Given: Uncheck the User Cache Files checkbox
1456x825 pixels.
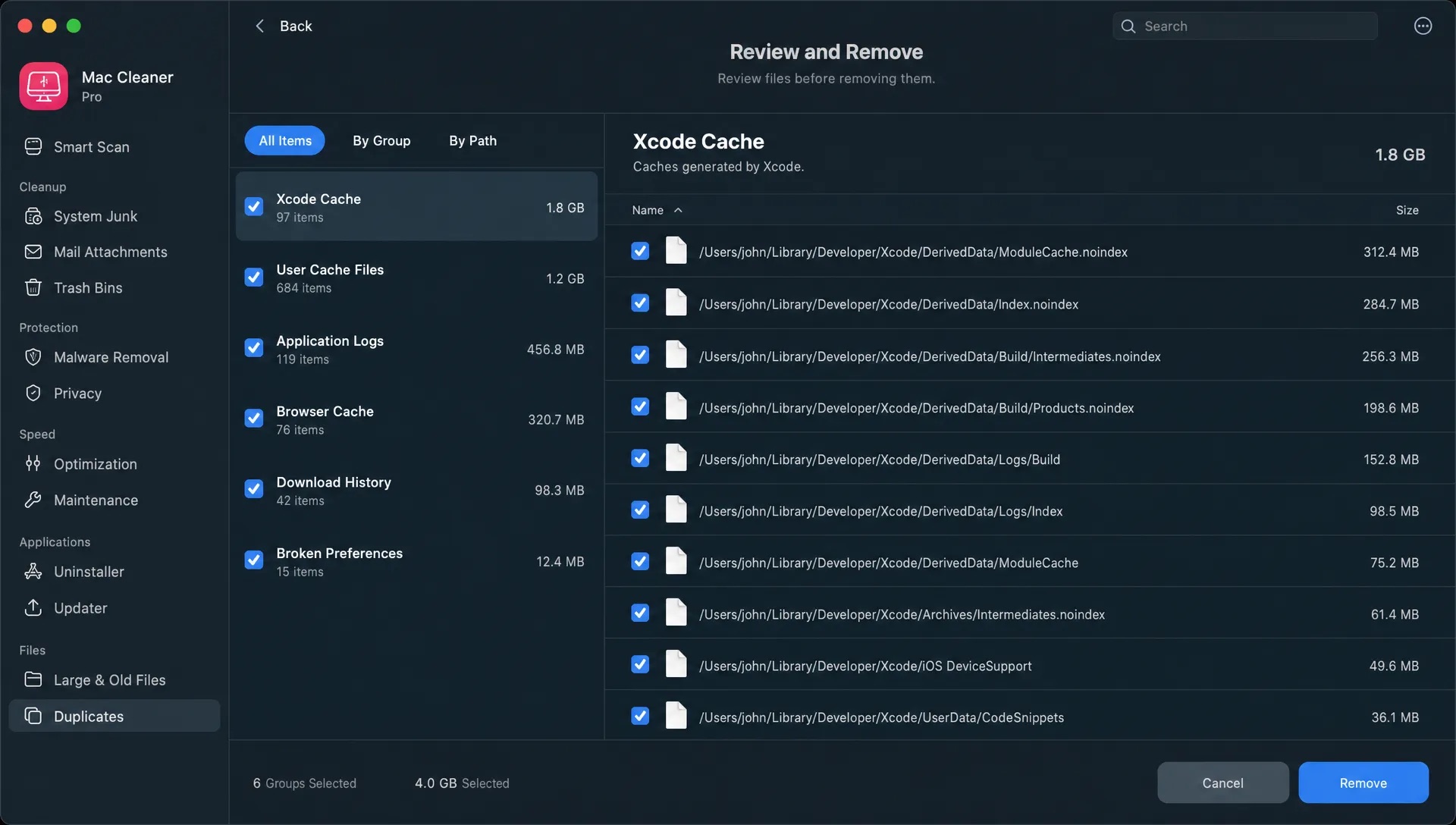Looking at the screenshot, I should click(x=254, y=277).
